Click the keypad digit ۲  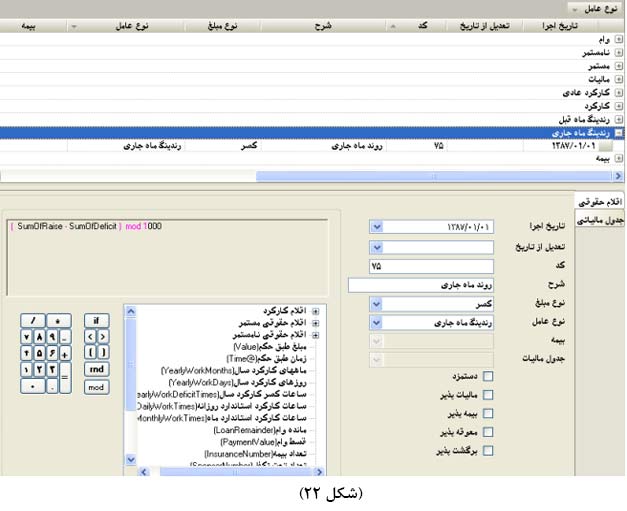pyautogui.click(x=39, y=369)
